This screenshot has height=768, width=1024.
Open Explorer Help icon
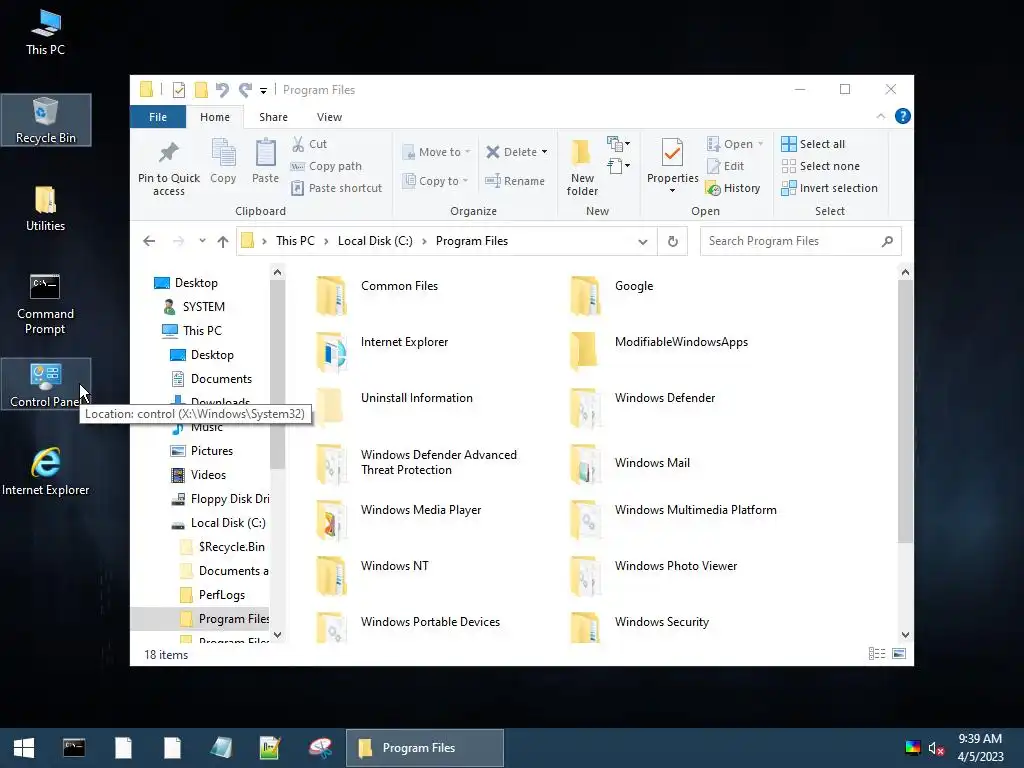point(903,116)
